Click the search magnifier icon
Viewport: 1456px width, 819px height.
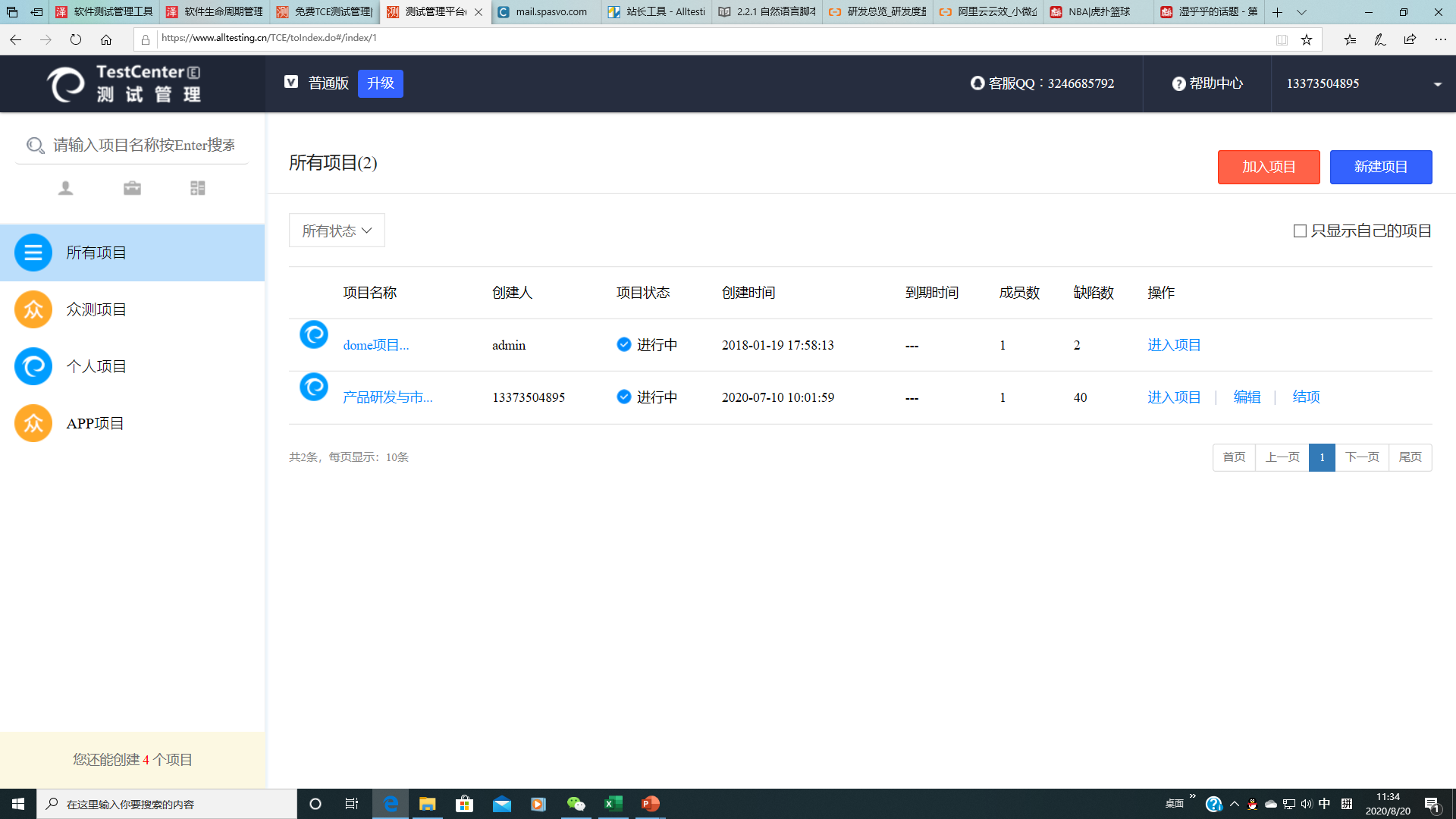[35, 145]
